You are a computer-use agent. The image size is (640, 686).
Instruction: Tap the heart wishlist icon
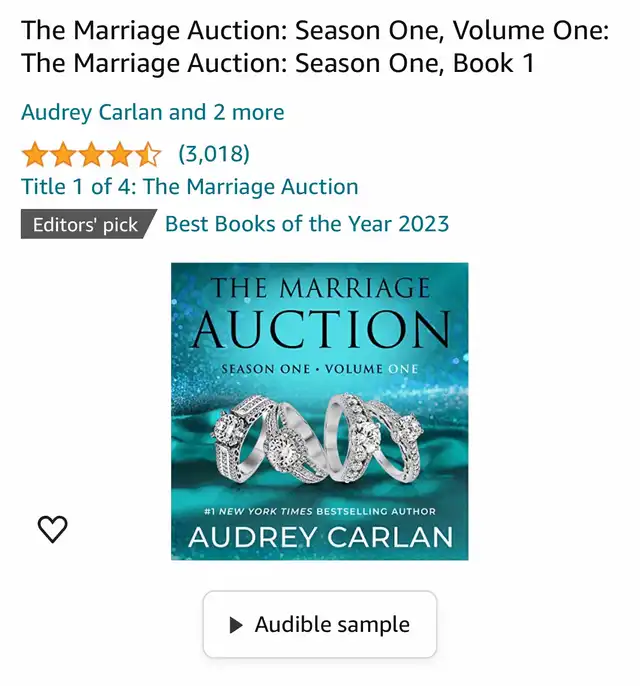pyautogui.click(x=52, y=529)
